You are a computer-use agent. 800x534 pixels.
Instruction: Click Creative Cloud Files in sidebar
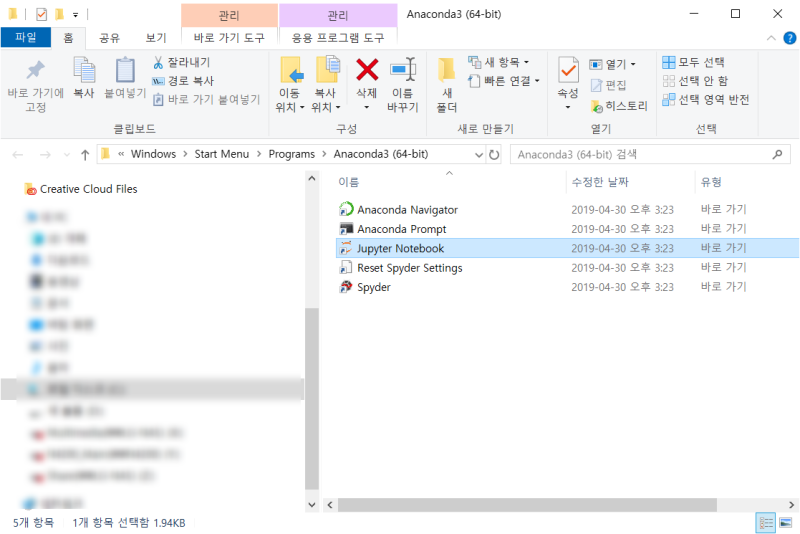(x=81, y=189)
